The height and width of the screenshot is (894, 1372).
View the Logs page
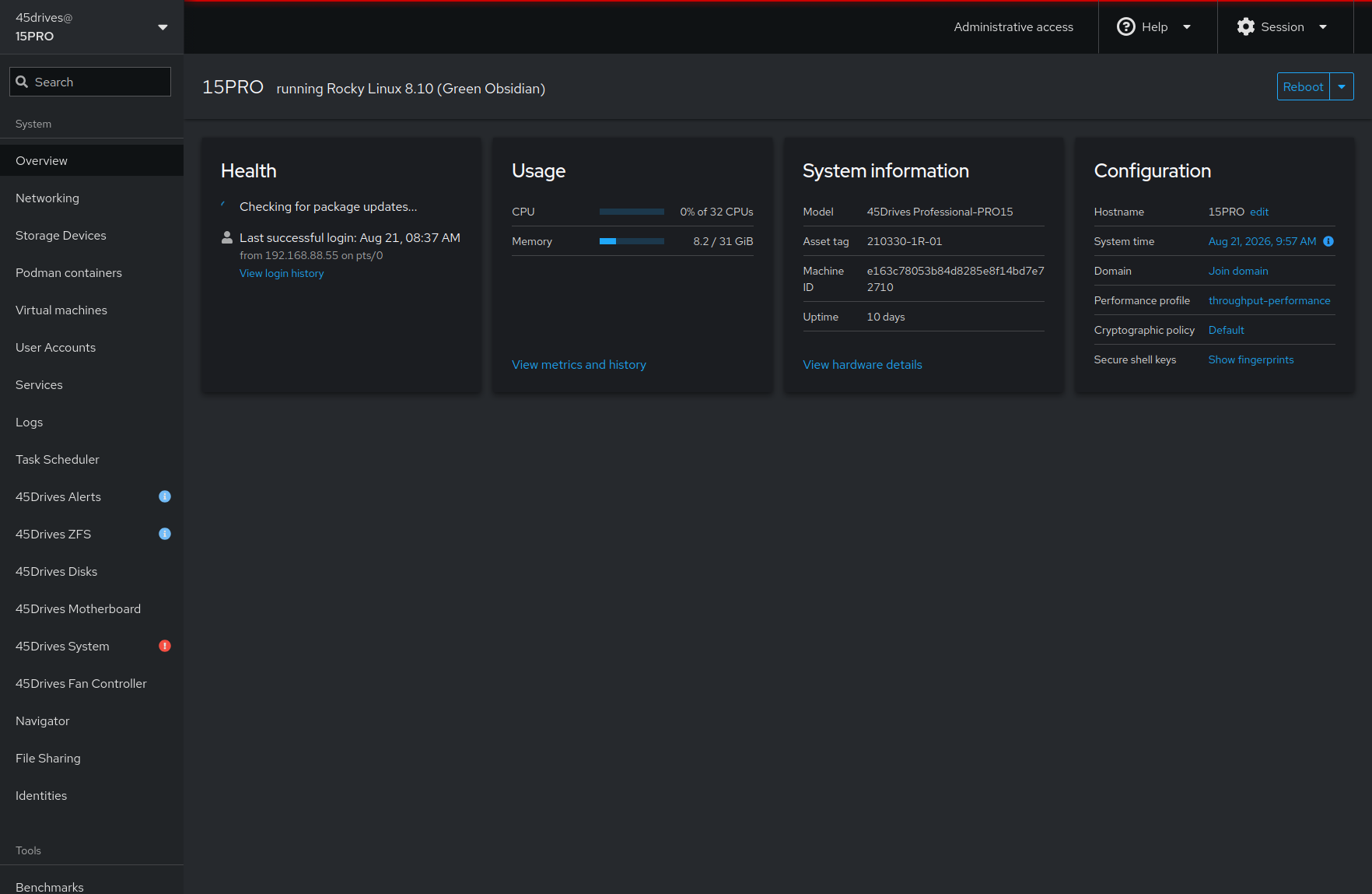(x=92, y=422)
